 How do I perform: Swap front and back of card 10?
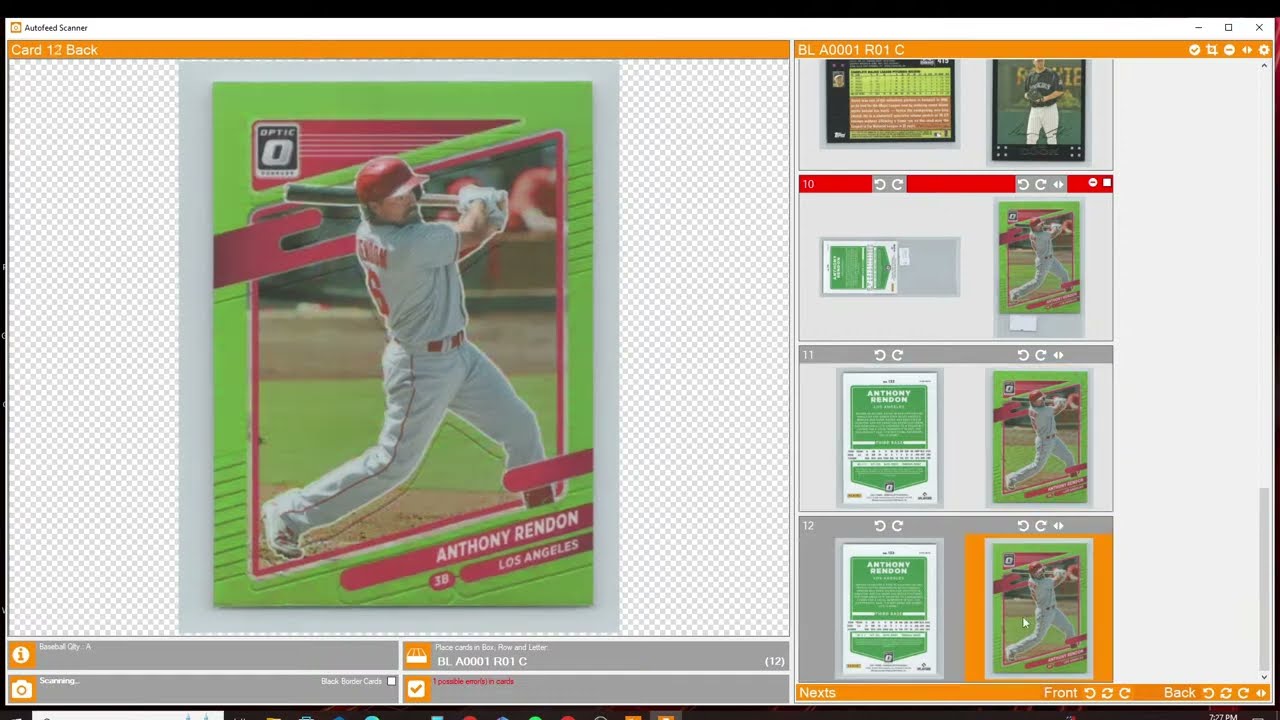[1058, 184]
